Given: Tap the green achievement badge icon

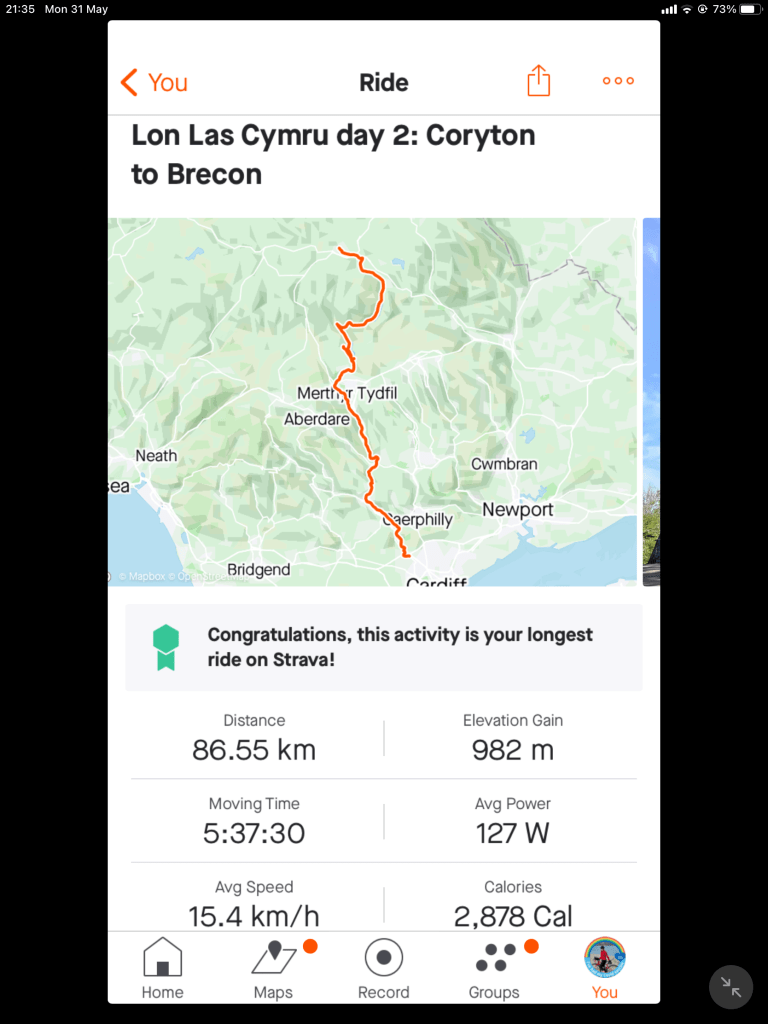Looking at the screenshot, I should click(165, 647).
